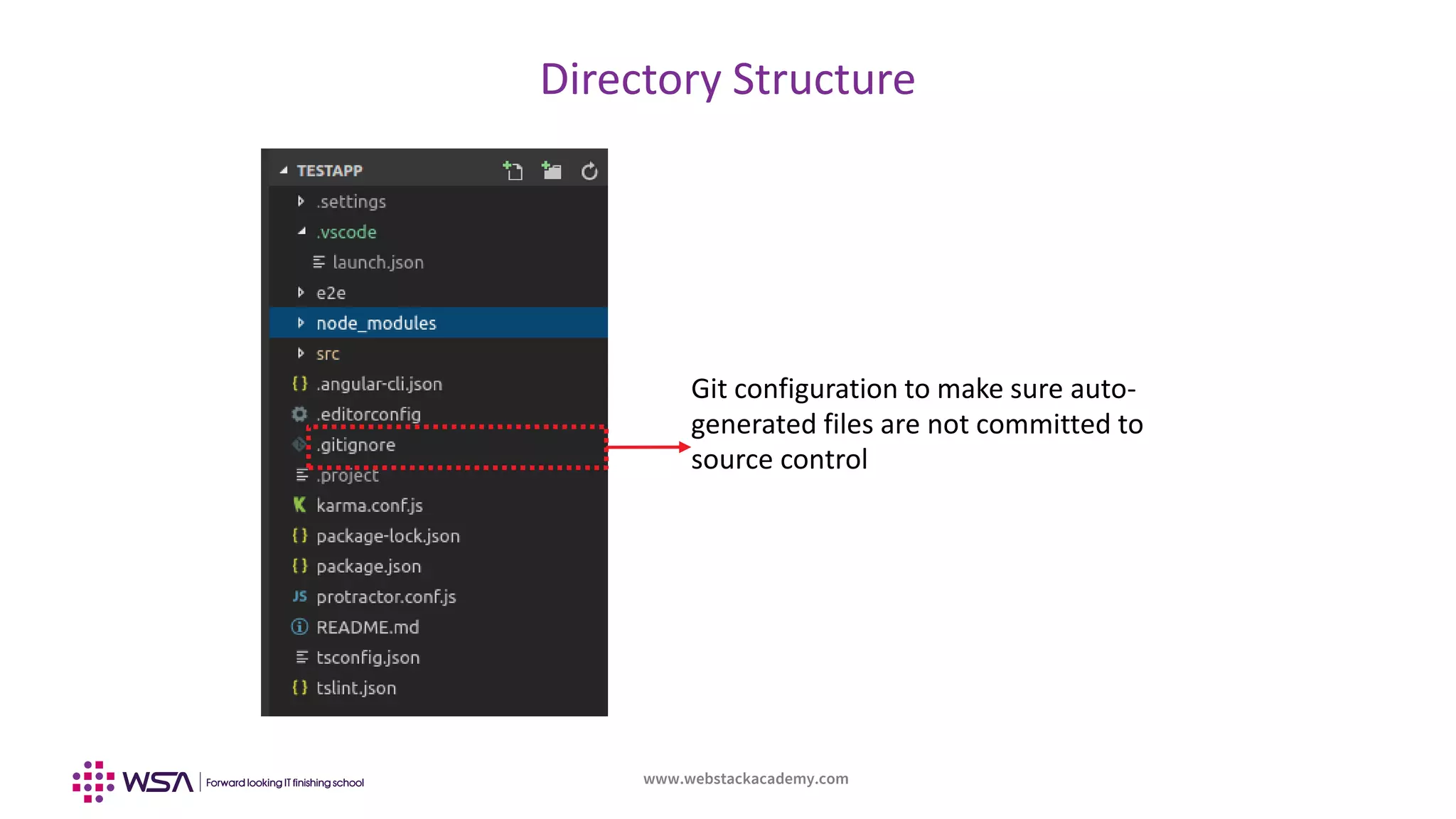Collapse the TESTAPP root section

pyautogui.click(x=284, y=171)
